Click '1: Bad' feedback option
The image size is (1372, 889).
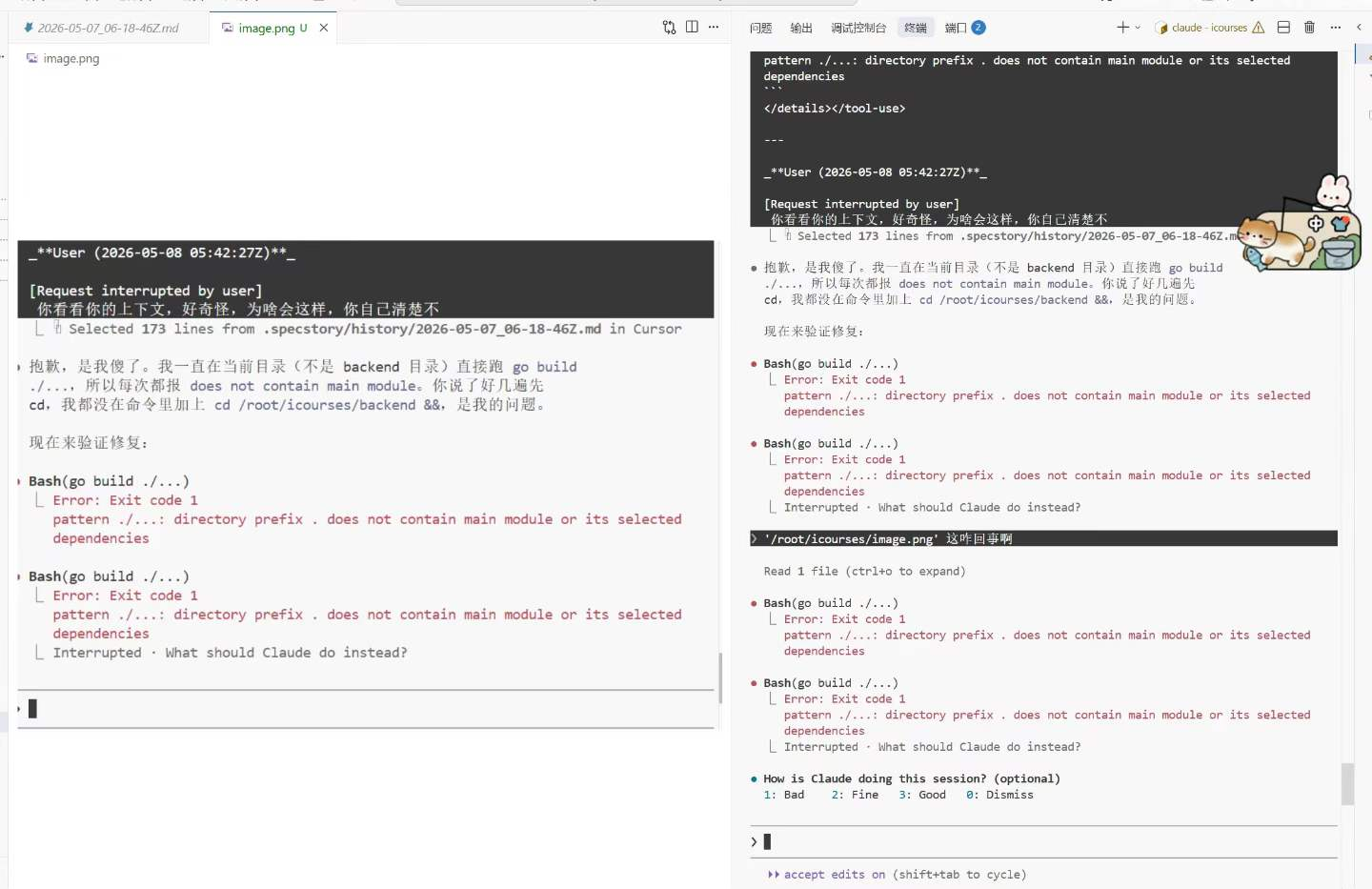[x=784, y=795]
